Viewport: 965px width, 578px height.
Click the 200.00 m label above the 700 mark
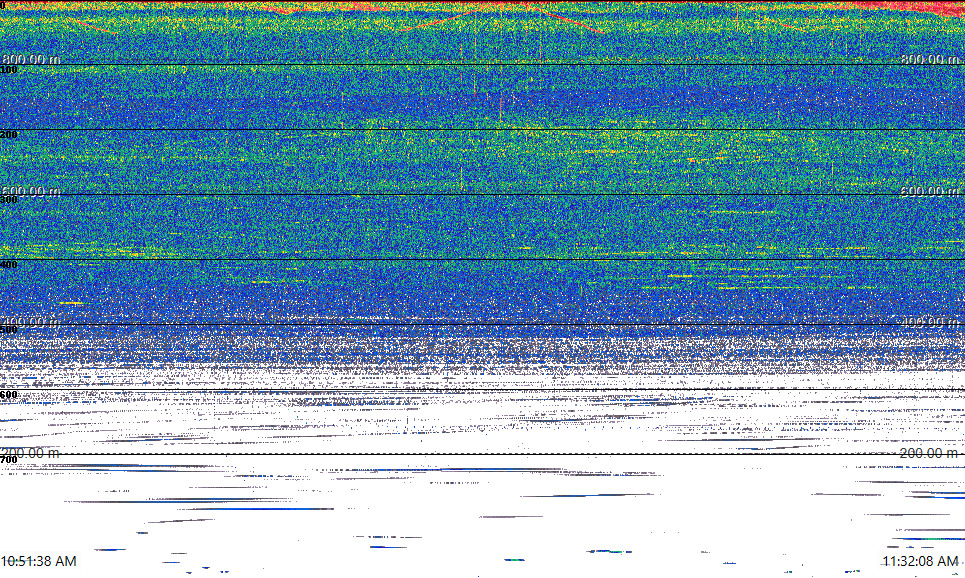(x=31, y=453)
